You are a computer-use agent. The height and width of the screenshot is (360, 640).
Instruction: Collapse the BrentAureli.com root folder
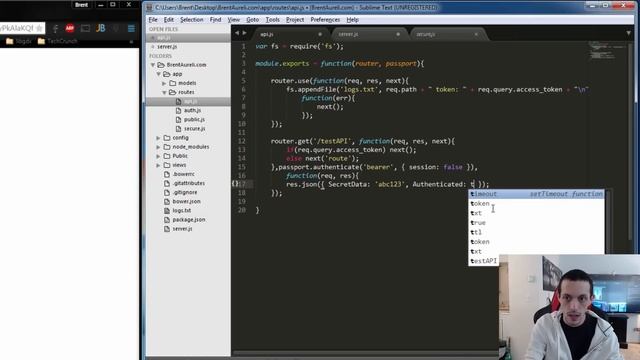(x=153, y=65)
